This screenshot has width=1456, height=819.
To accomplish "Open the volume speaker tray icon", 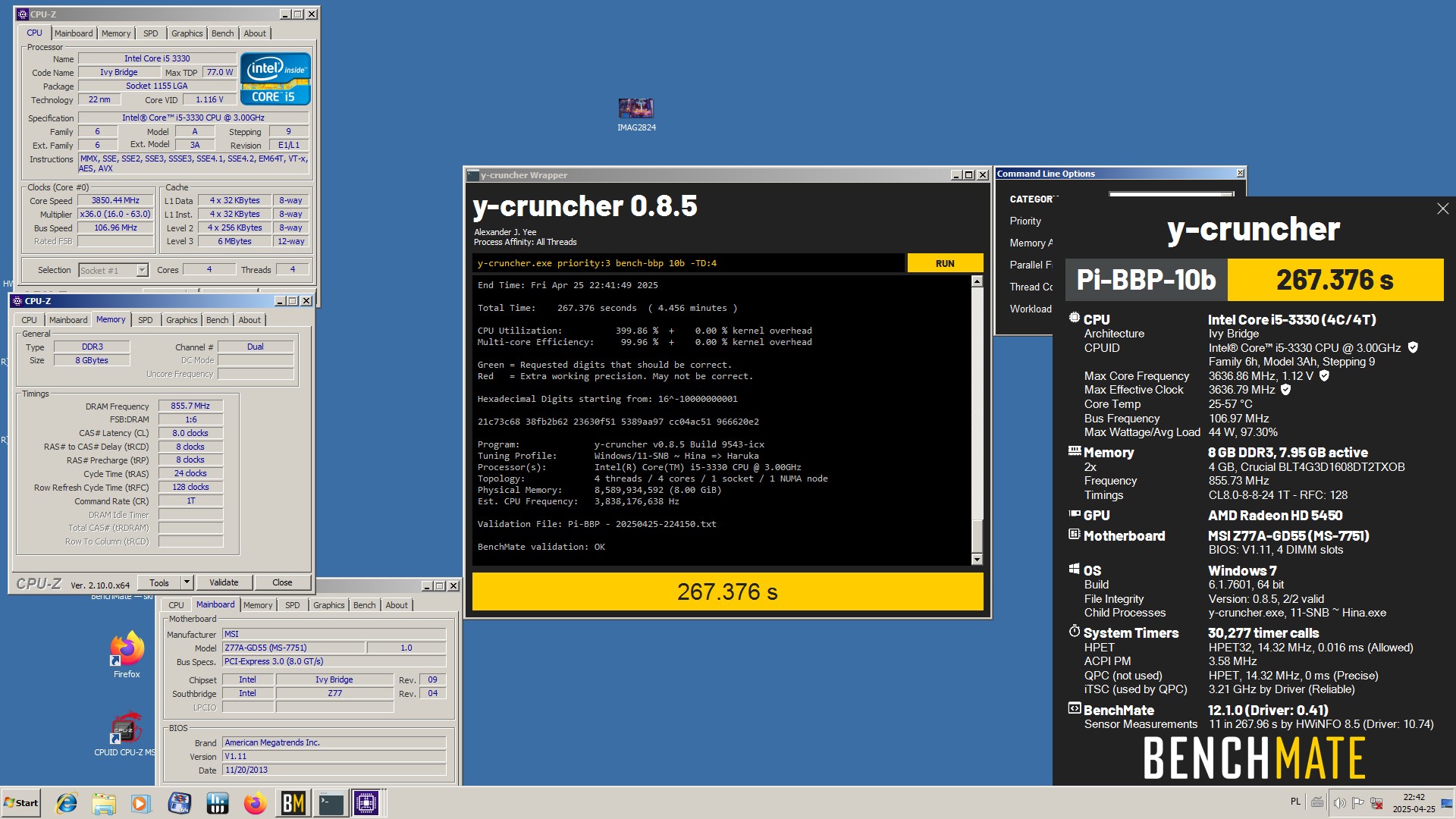I will pos(1339,802).
